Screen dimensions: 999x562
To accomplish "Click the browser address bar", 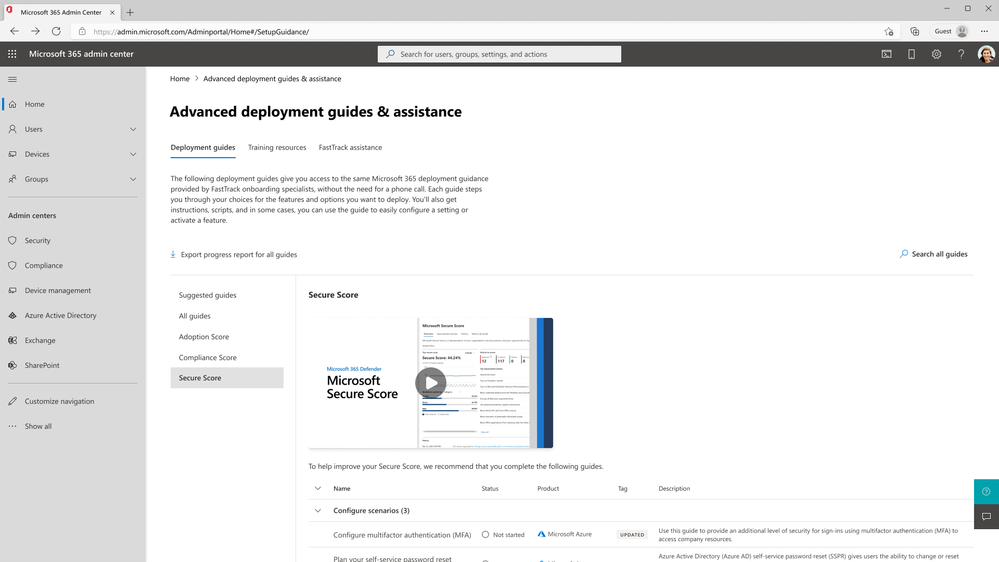I will (x=484, y=31).
